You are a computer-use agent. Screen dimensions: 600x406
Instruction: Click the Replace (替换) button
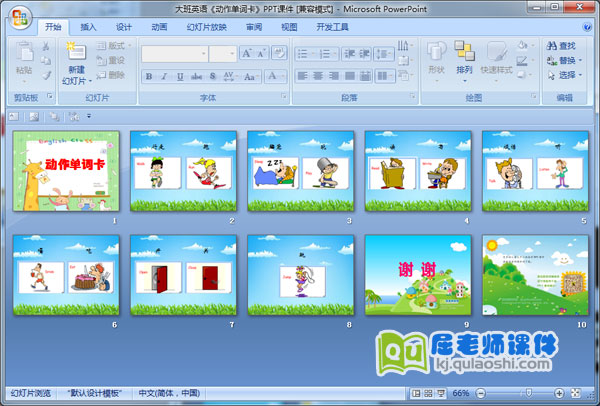561,60
